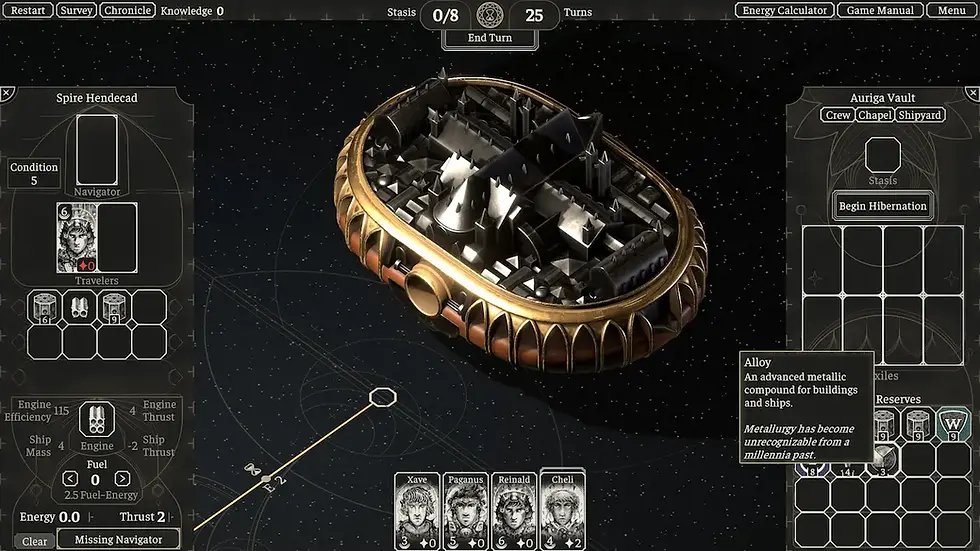The width and height of the screenshot is (980, 551).
Task: Click the Condition 5 indicator
Action: 34,173
